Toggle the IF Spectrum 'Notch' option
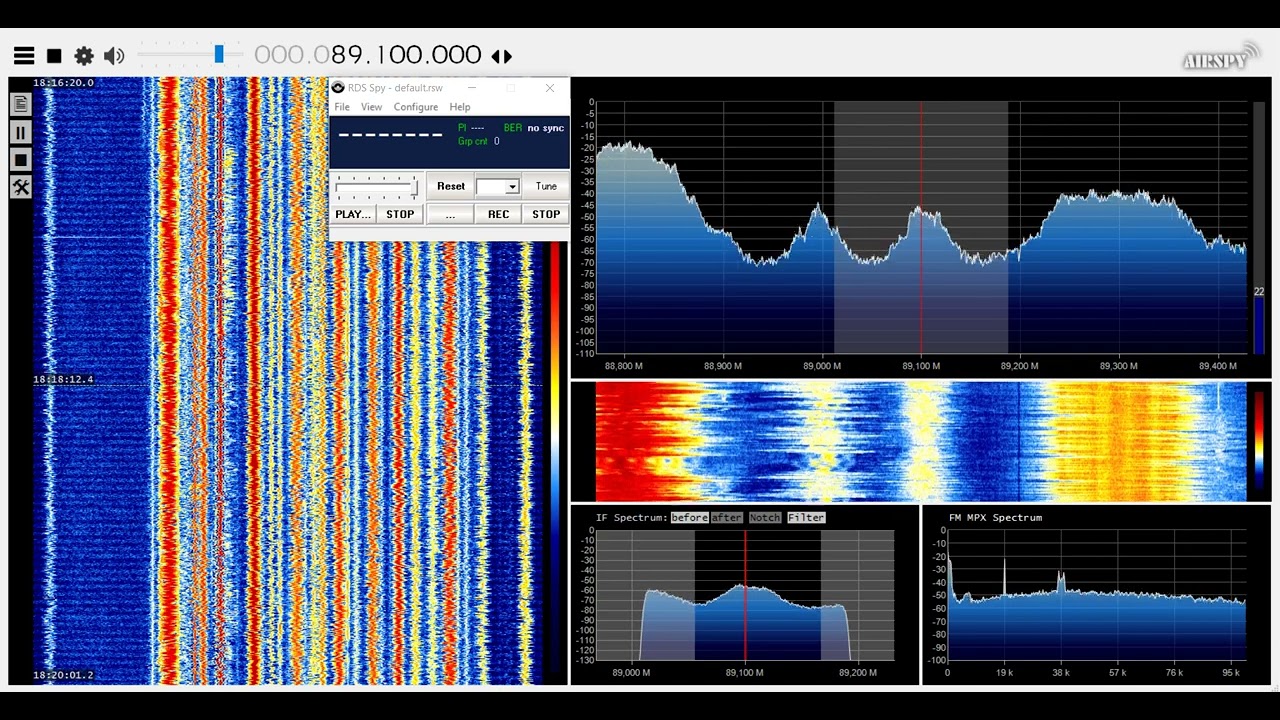1280x720 pixels. [764, 517]
